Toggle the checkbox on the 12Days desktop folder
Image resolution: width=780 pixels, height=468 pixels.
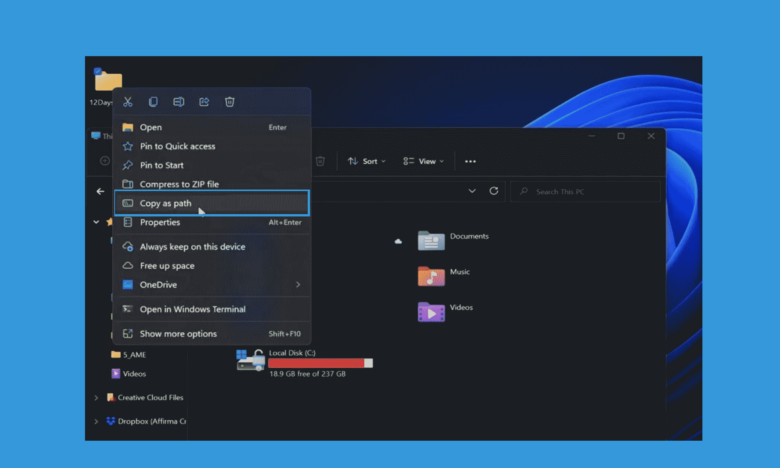click(99, 72)
